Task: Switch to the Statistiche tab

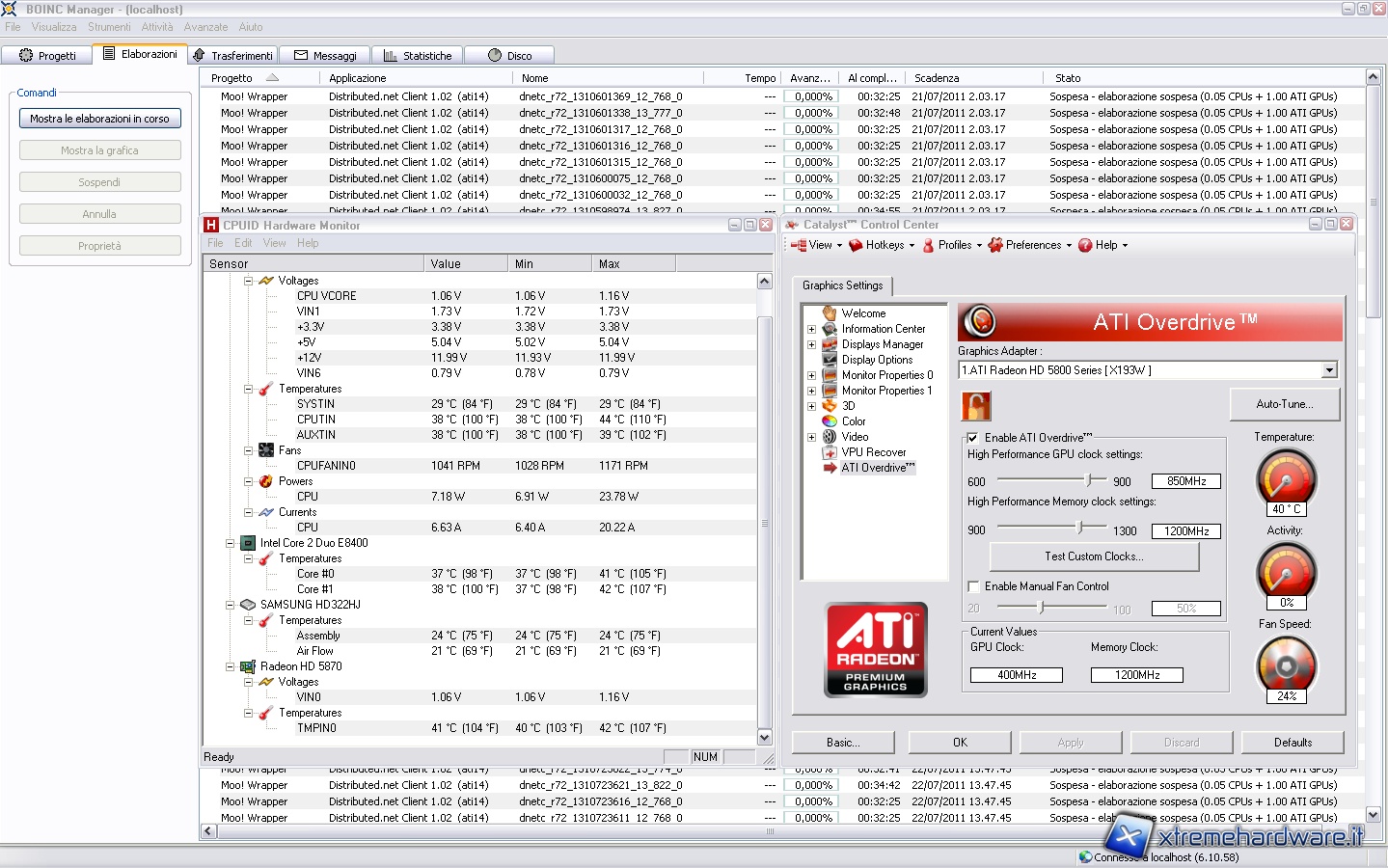Action: coord(418,56)
